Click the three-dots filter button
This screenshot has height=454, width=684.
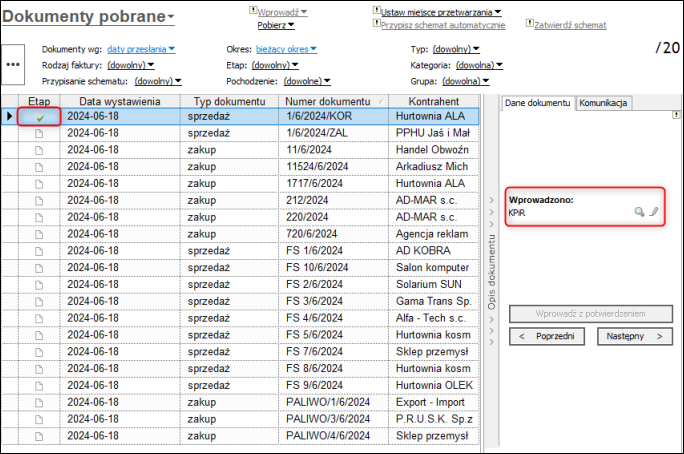13,65
